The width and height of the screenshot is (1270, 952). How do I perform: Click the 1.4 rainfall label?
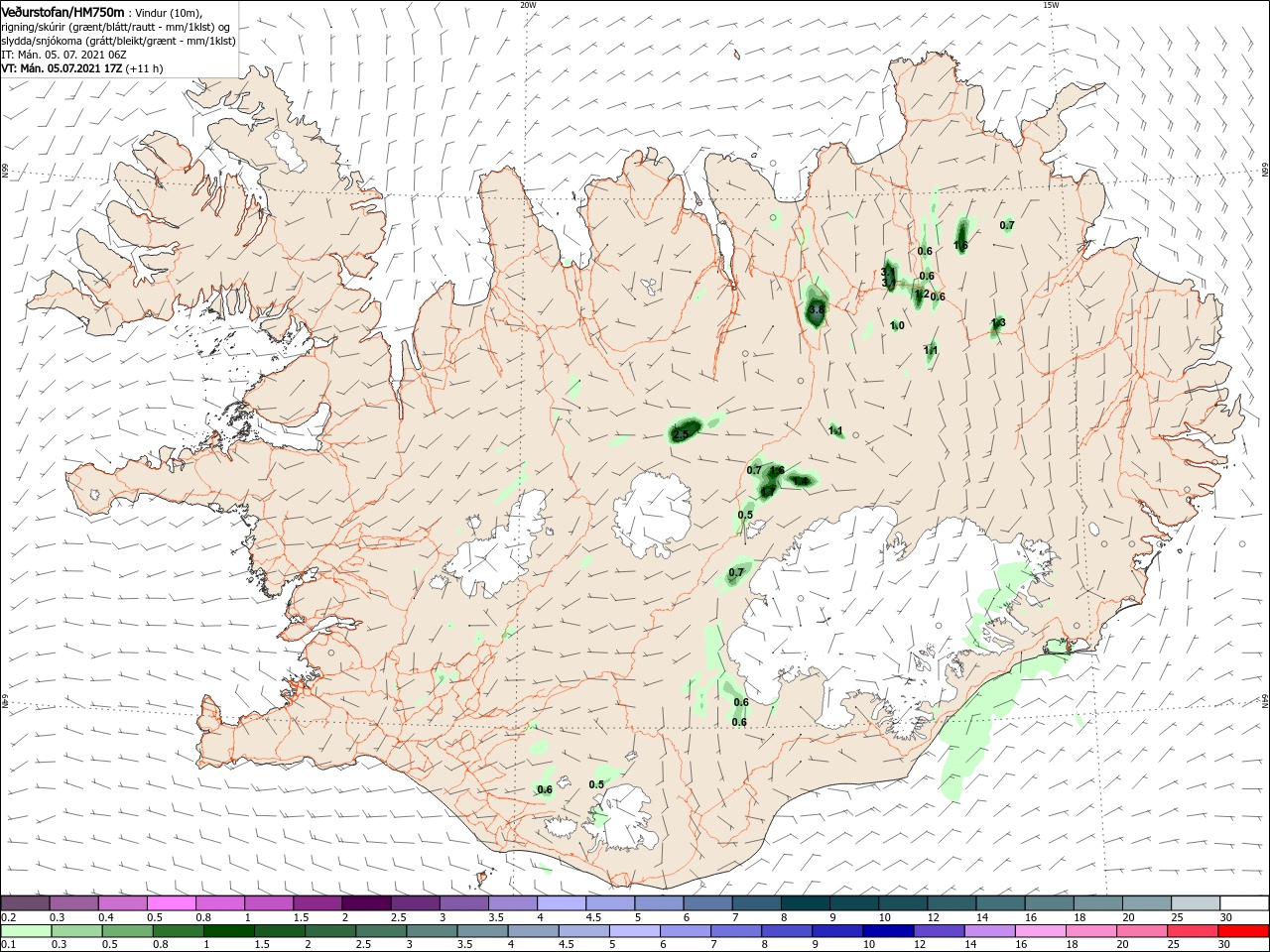tap(802, 481)
